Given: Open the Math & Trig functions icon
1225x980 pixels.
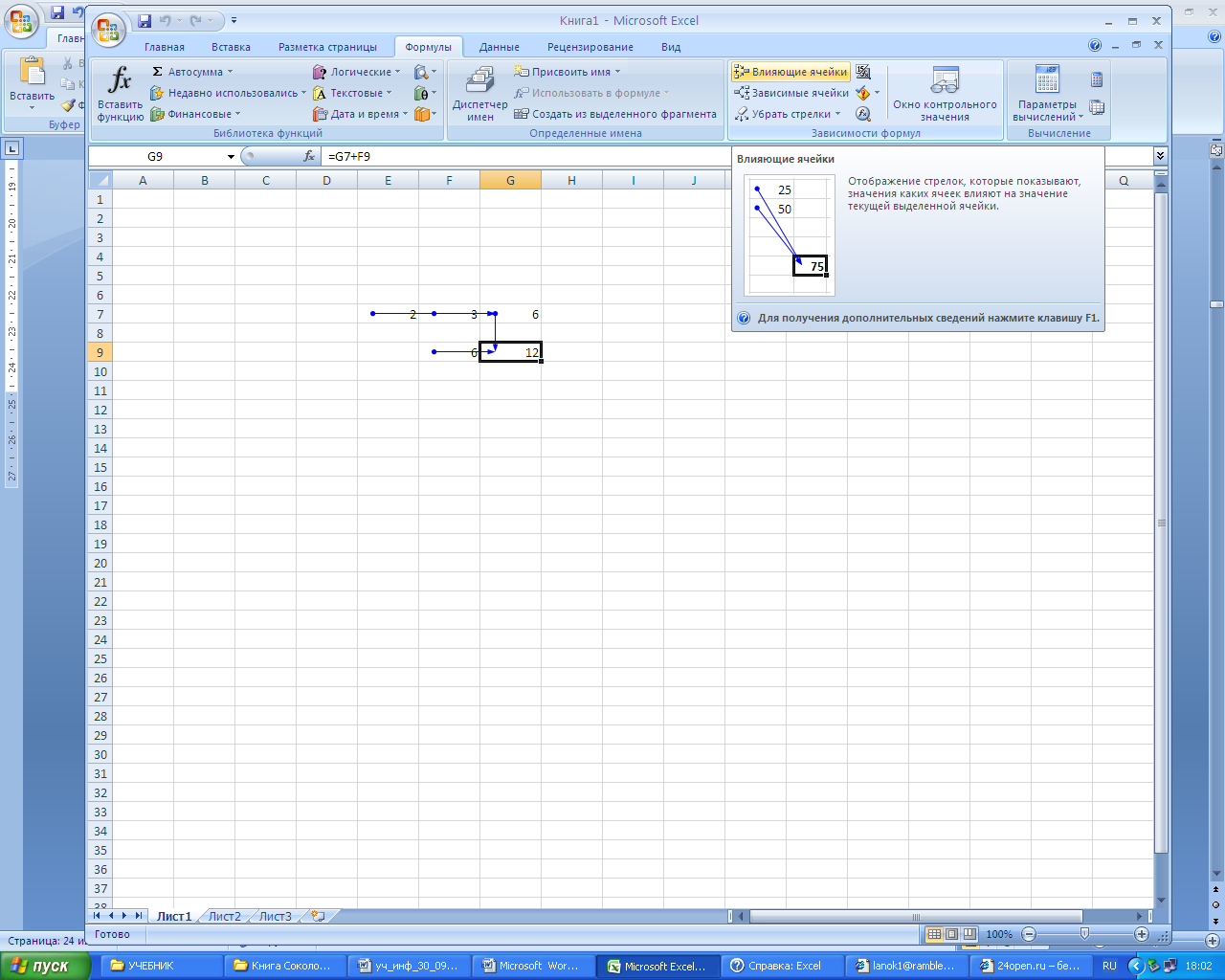Looking at the screenshot, I should (x=421, y=93).
